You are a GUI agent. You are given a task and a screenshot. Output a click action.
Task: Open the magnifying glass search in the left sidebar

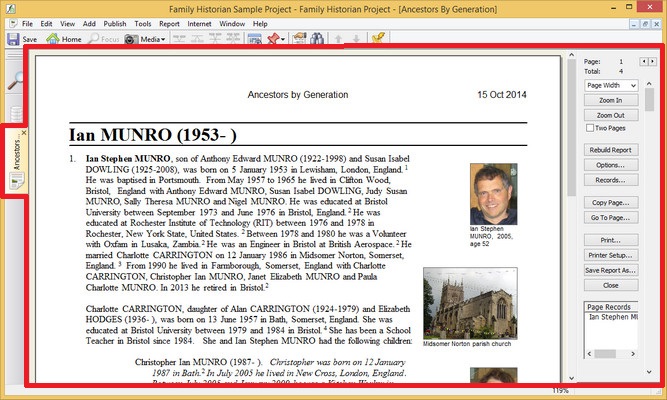(16, 84)
